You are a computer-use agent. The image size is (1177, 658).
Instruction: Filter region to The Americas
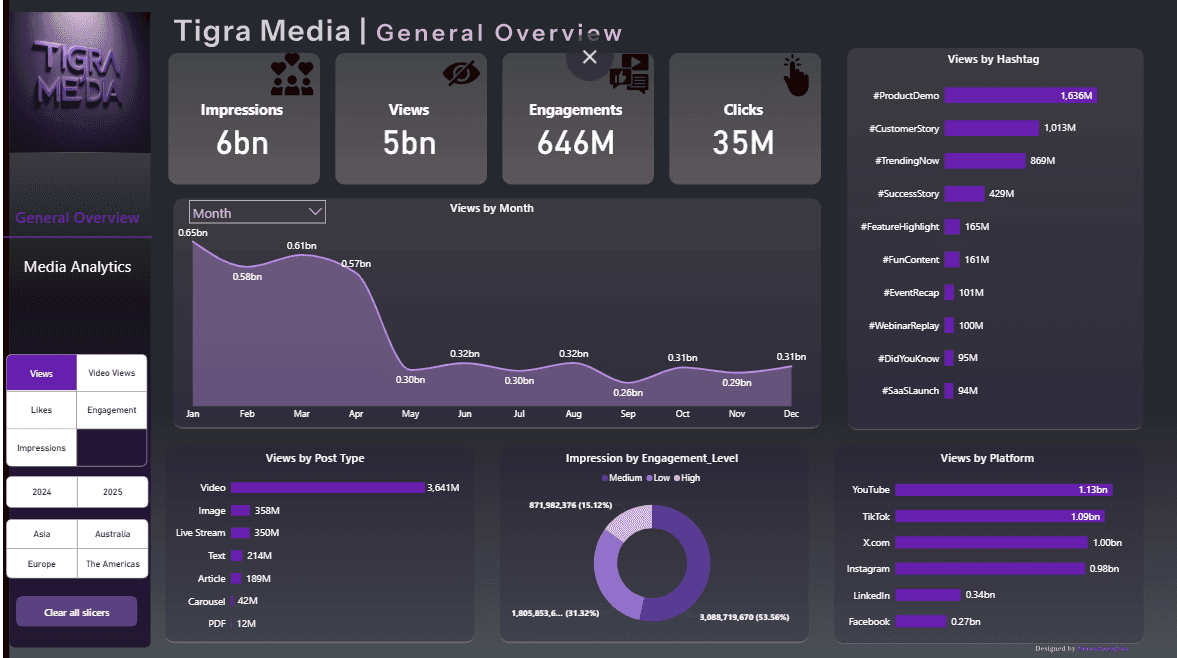pos(113,564)
